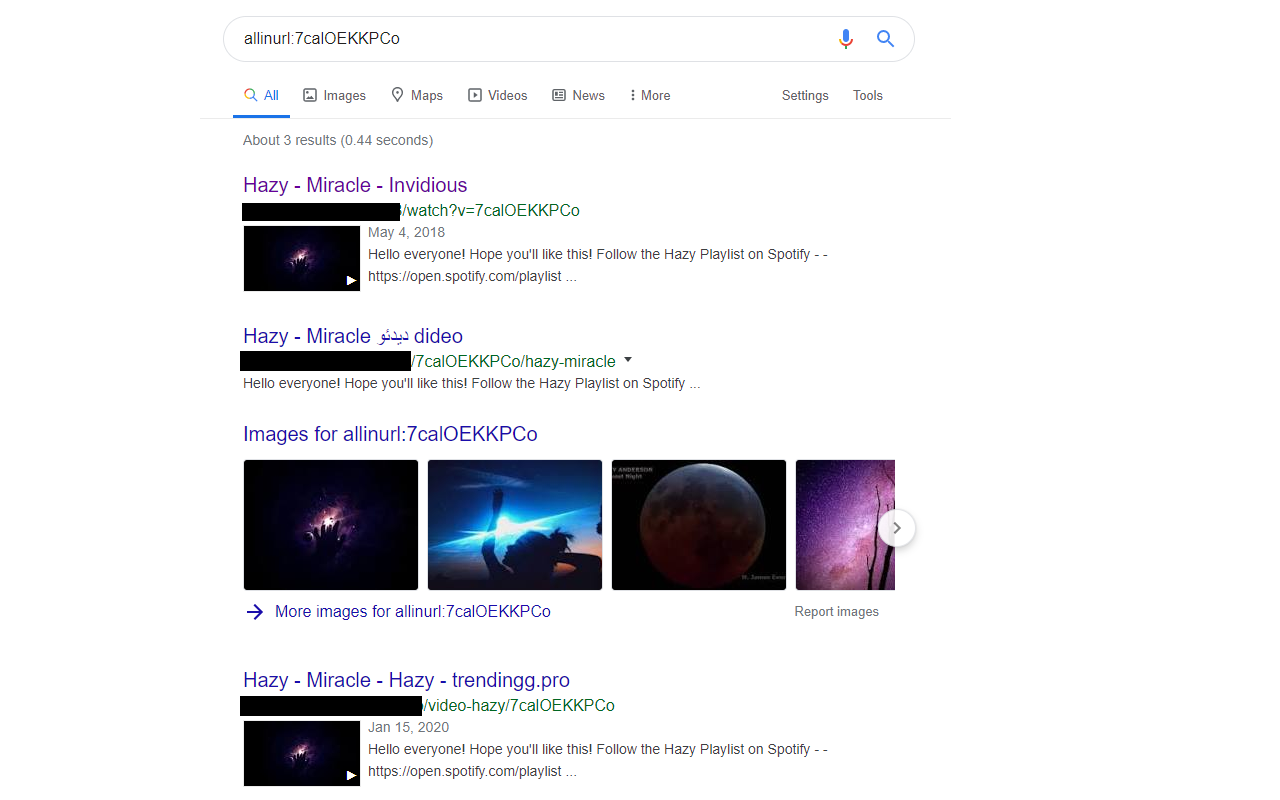Image resolution: width=1280 pixels, height=800 pixels.
Task: Expand the dideo result URL dropdown arrow
Action: pyautogui.click(x=628, y=360)
